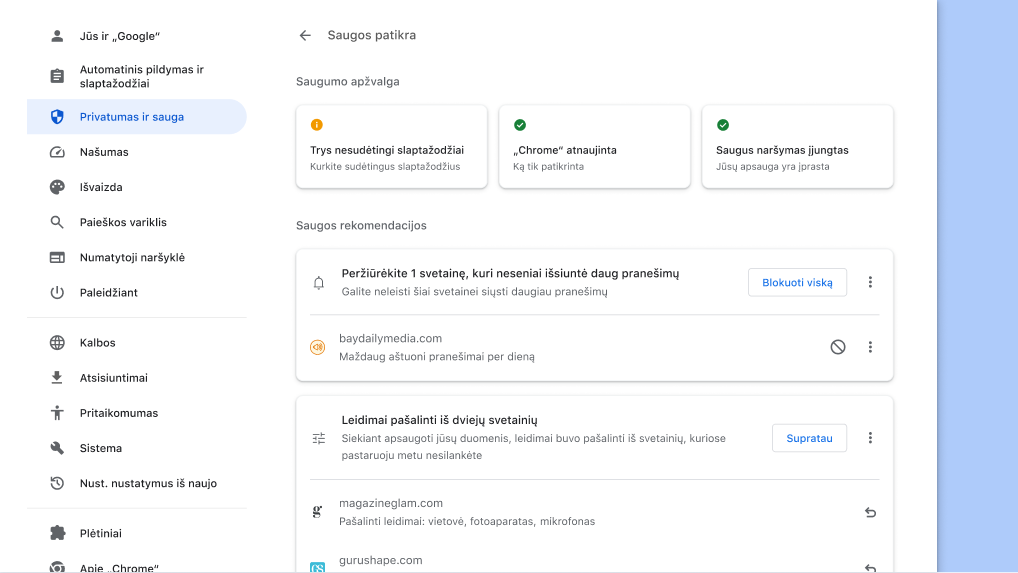
Task: Open more options for the notifications recommendation
Action: [x=870, y=282]
